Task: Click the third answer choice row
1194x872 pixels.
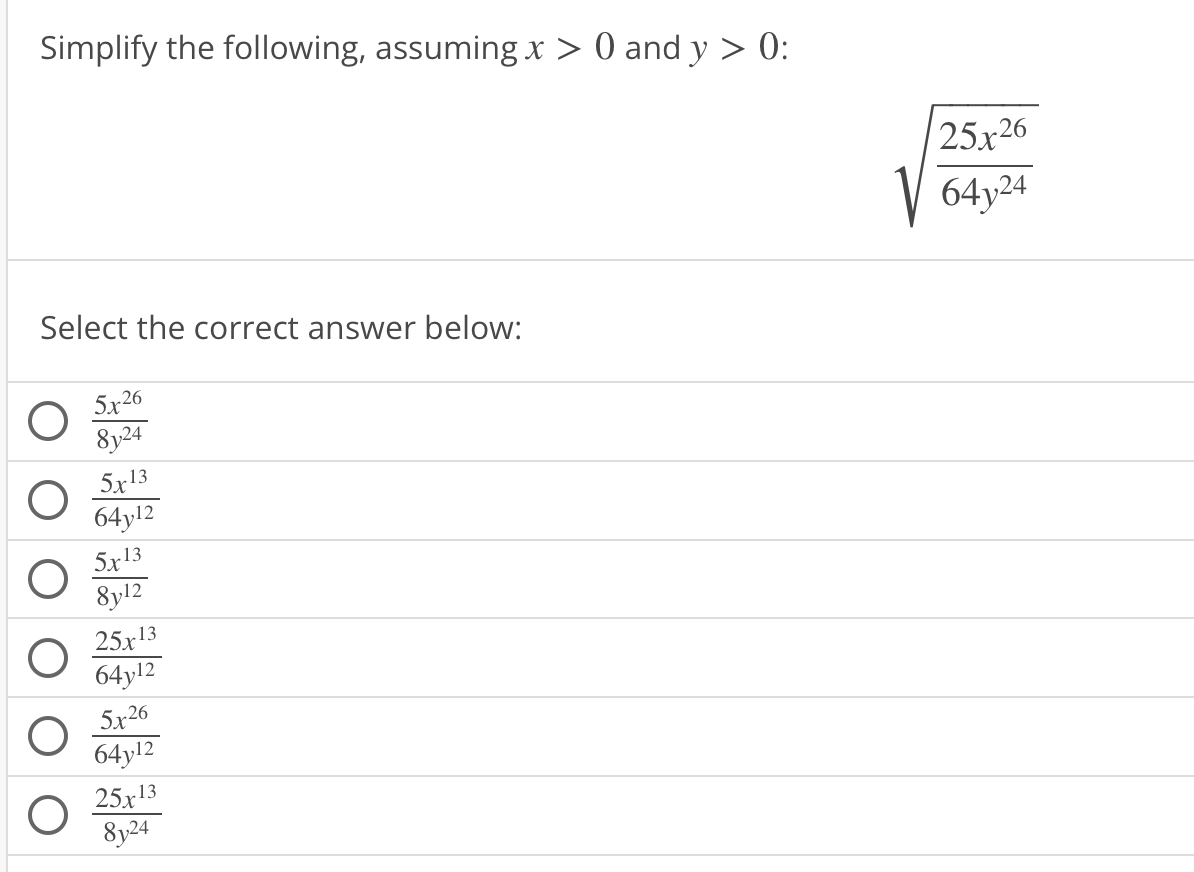Action: pos(400,580)
